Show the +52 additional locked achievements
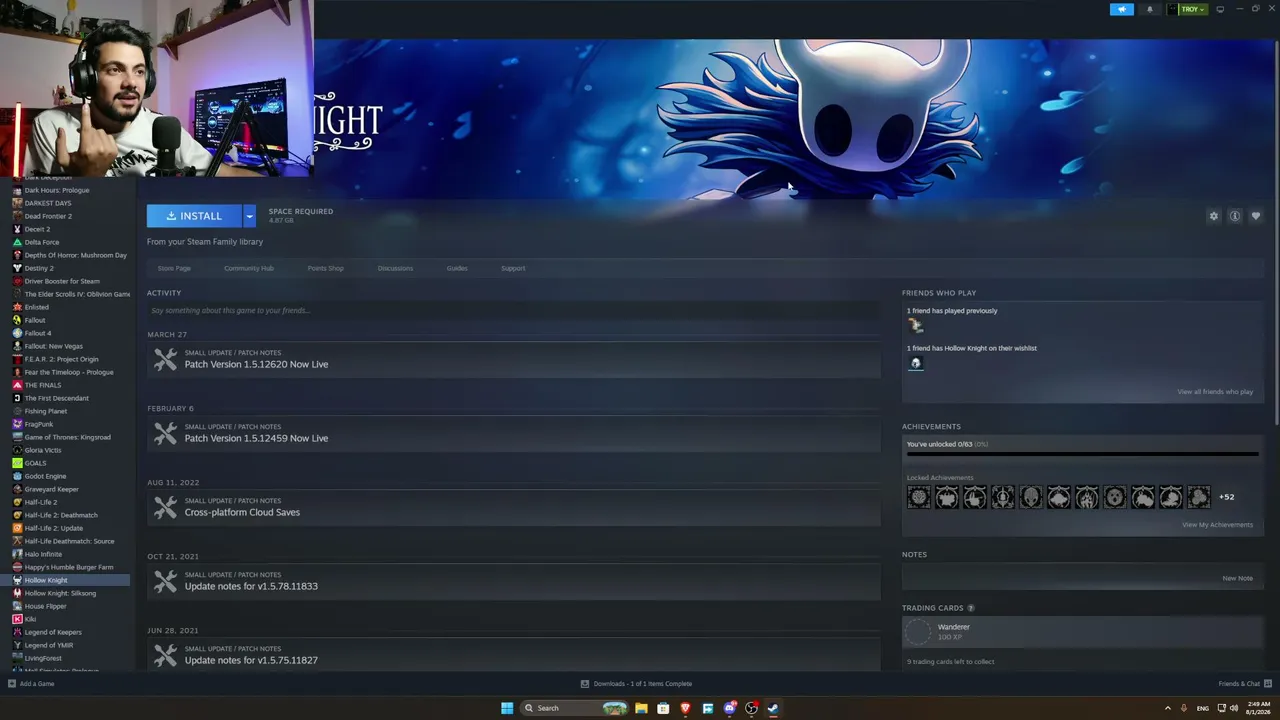Viewport: 1280px width, 720px height. (1226, 497)
